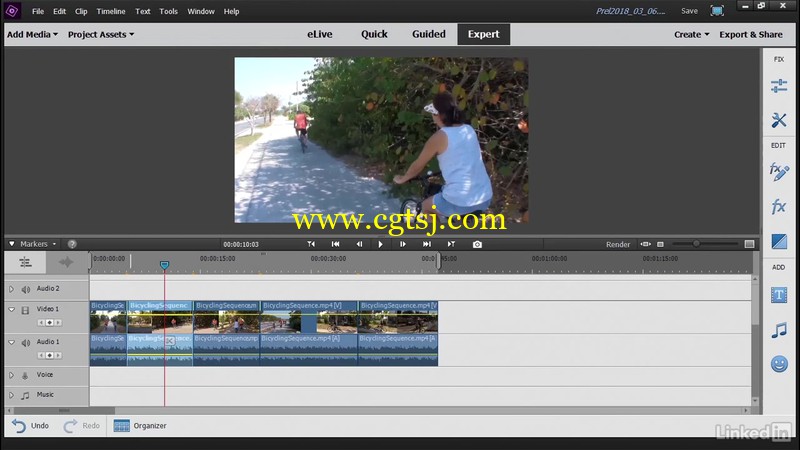Viewport: 800px width, 450px height.
Task: Step back one frame
Action: (359, 244)
